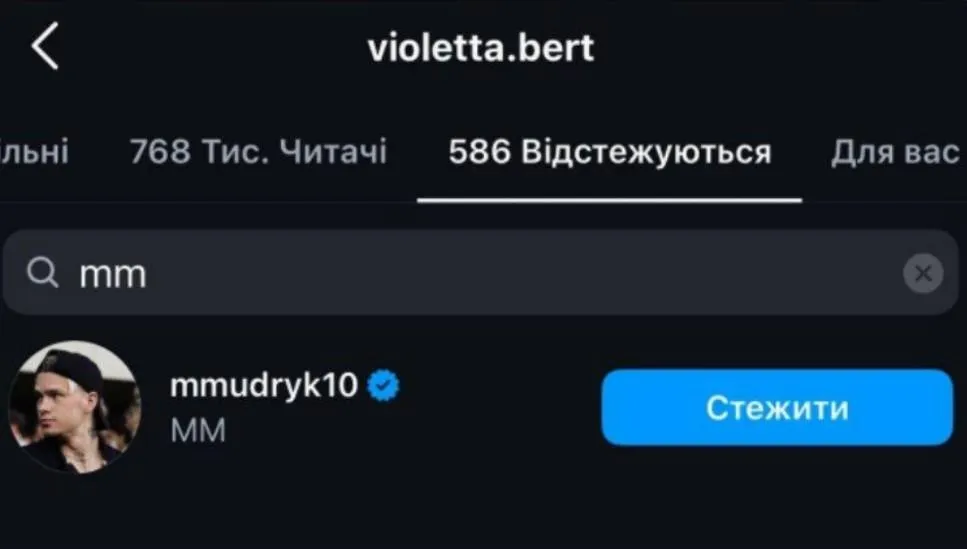Screen dimensions: 967x549
Task: Click the magnifying glass search icon
Action: coord(42,273)
